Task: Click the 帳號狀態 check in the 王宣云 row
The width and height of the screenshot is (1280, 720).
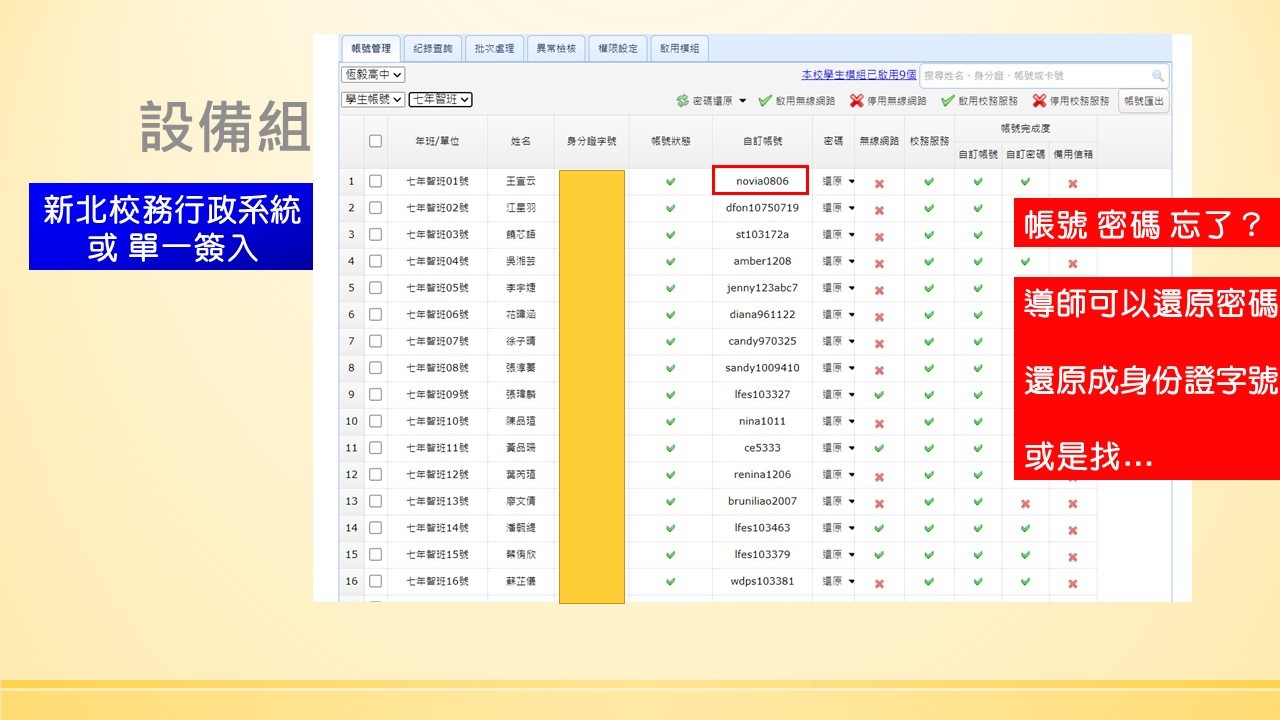Action: [670, 182]
